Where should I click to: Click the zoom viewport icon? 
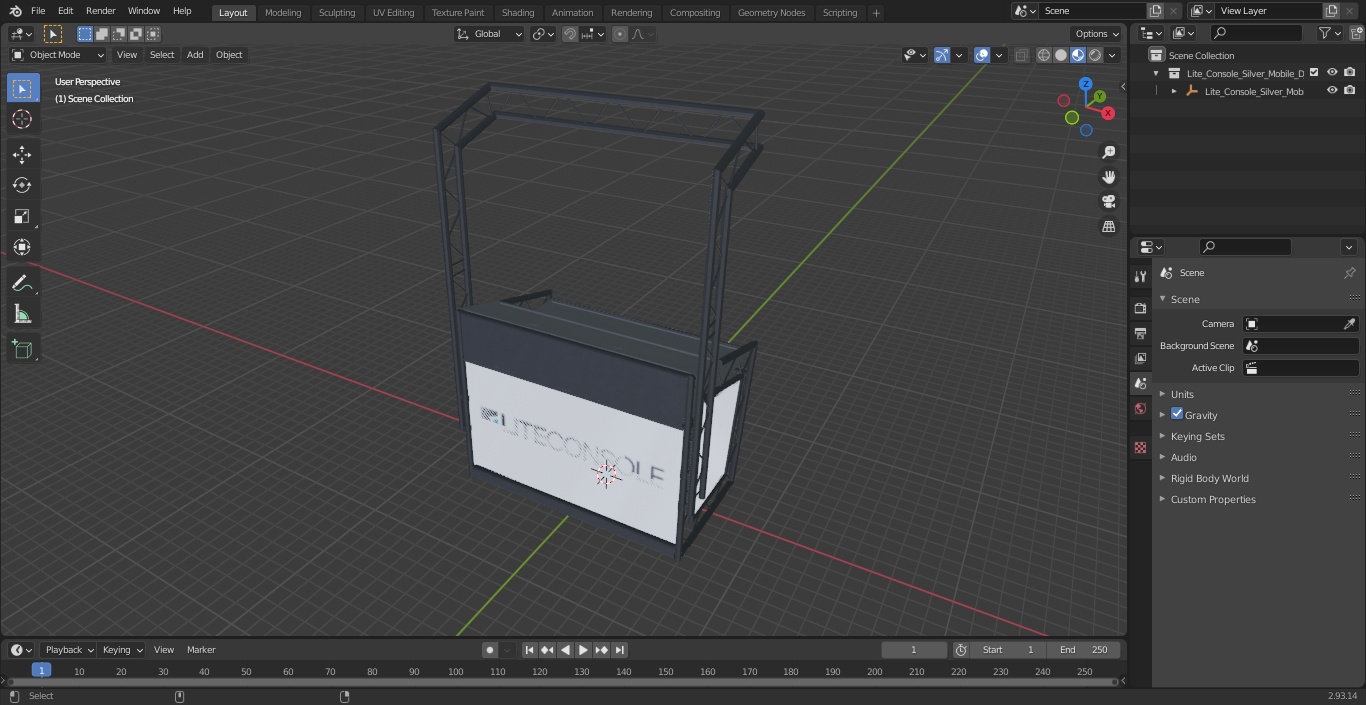click(x=1108, y=152)
